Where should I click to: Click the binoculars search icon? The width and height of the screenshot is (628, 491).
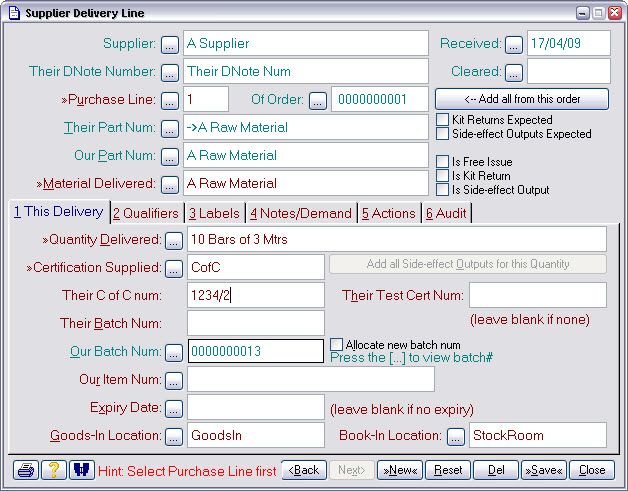point(78,470)
